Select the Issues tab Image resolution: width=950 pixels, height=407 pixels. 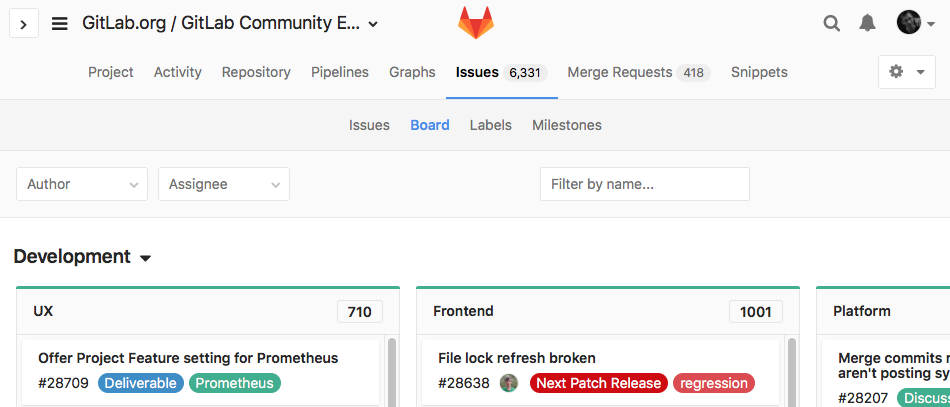(502, 73)
